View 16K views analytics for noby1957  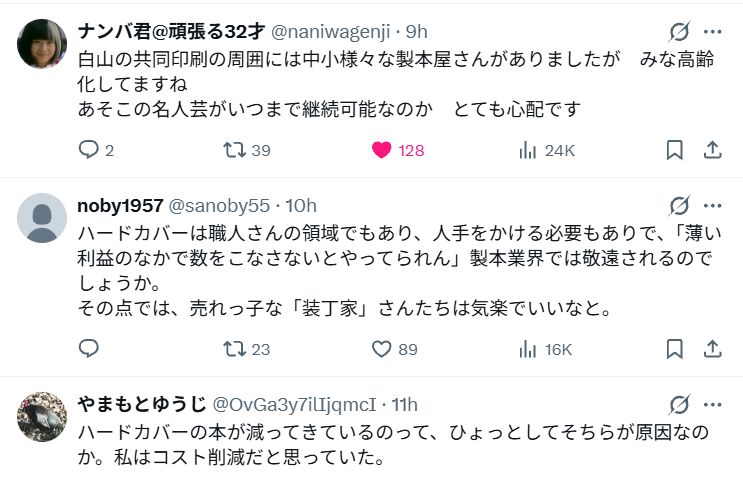527,349
